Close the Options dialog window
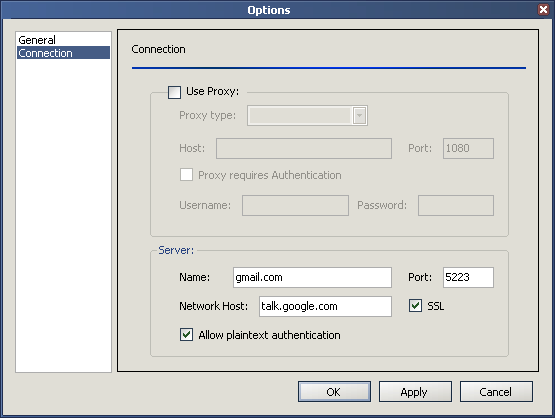This screenshot has height=418, width=555. [x=543, y=9]
